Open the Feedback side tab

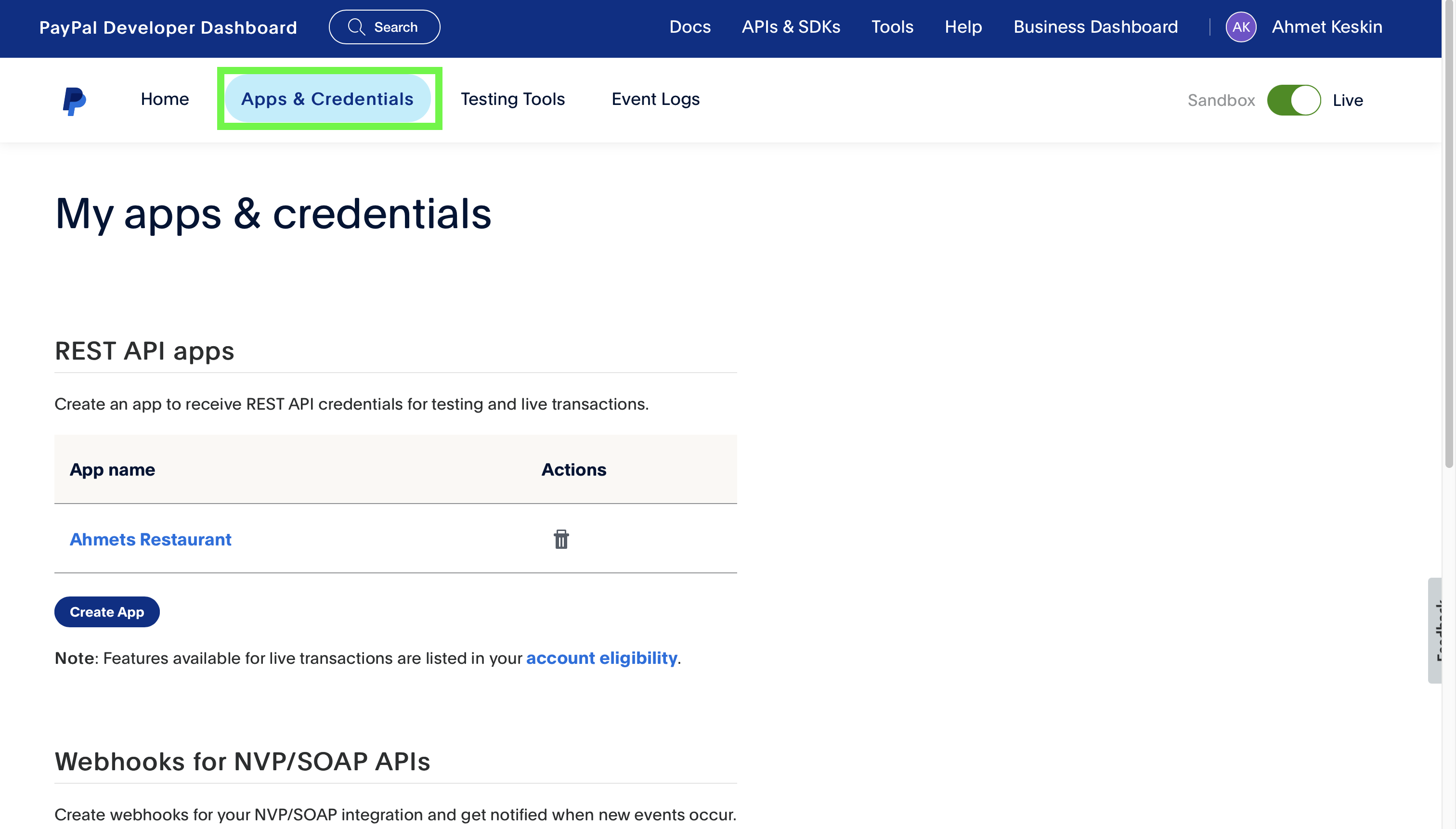pyautogui.click(x=1435, y=630)
